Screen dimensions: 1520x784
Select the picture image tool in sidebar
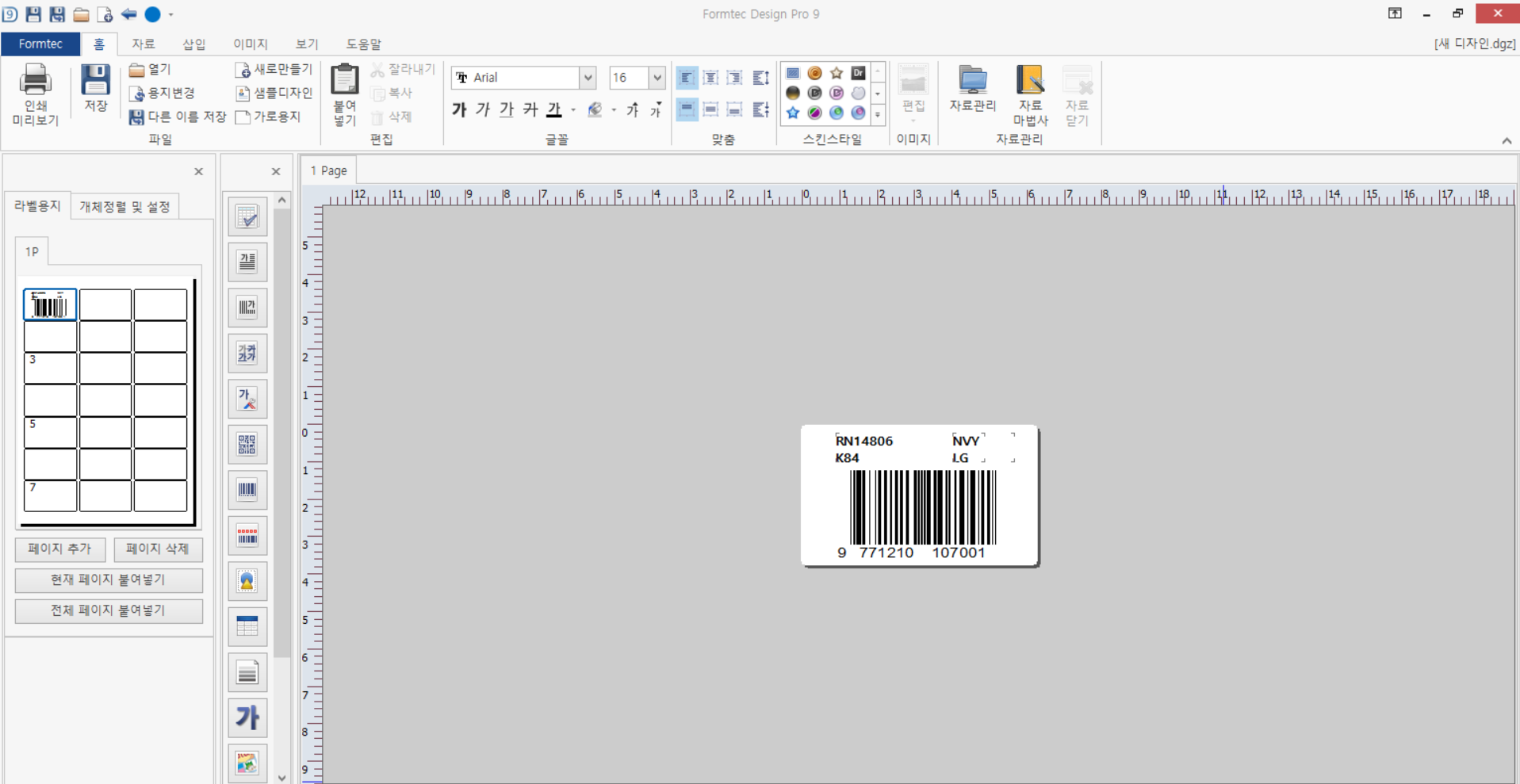247,763
